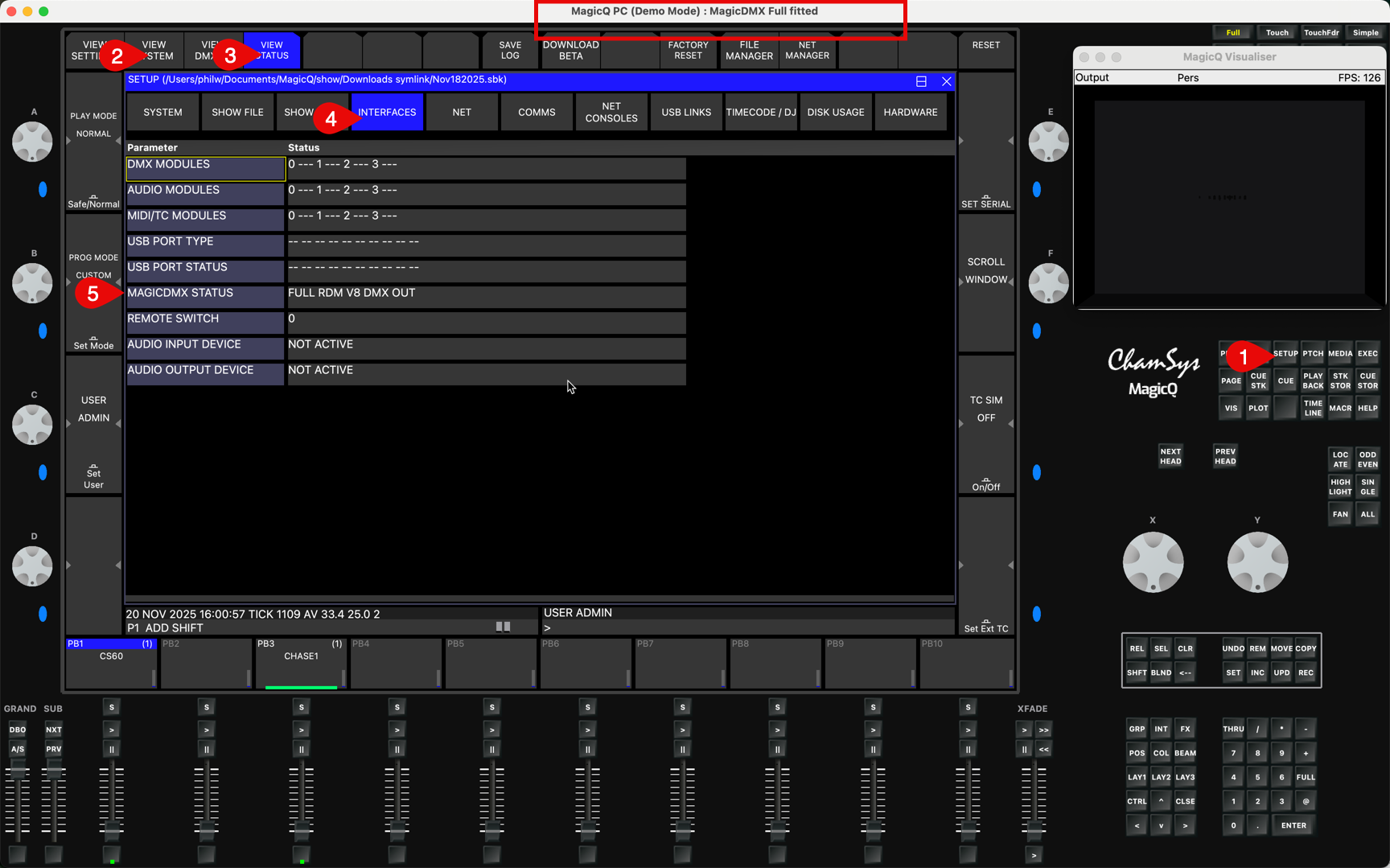Click the PLAY BACK key

tap(1313, 381)
